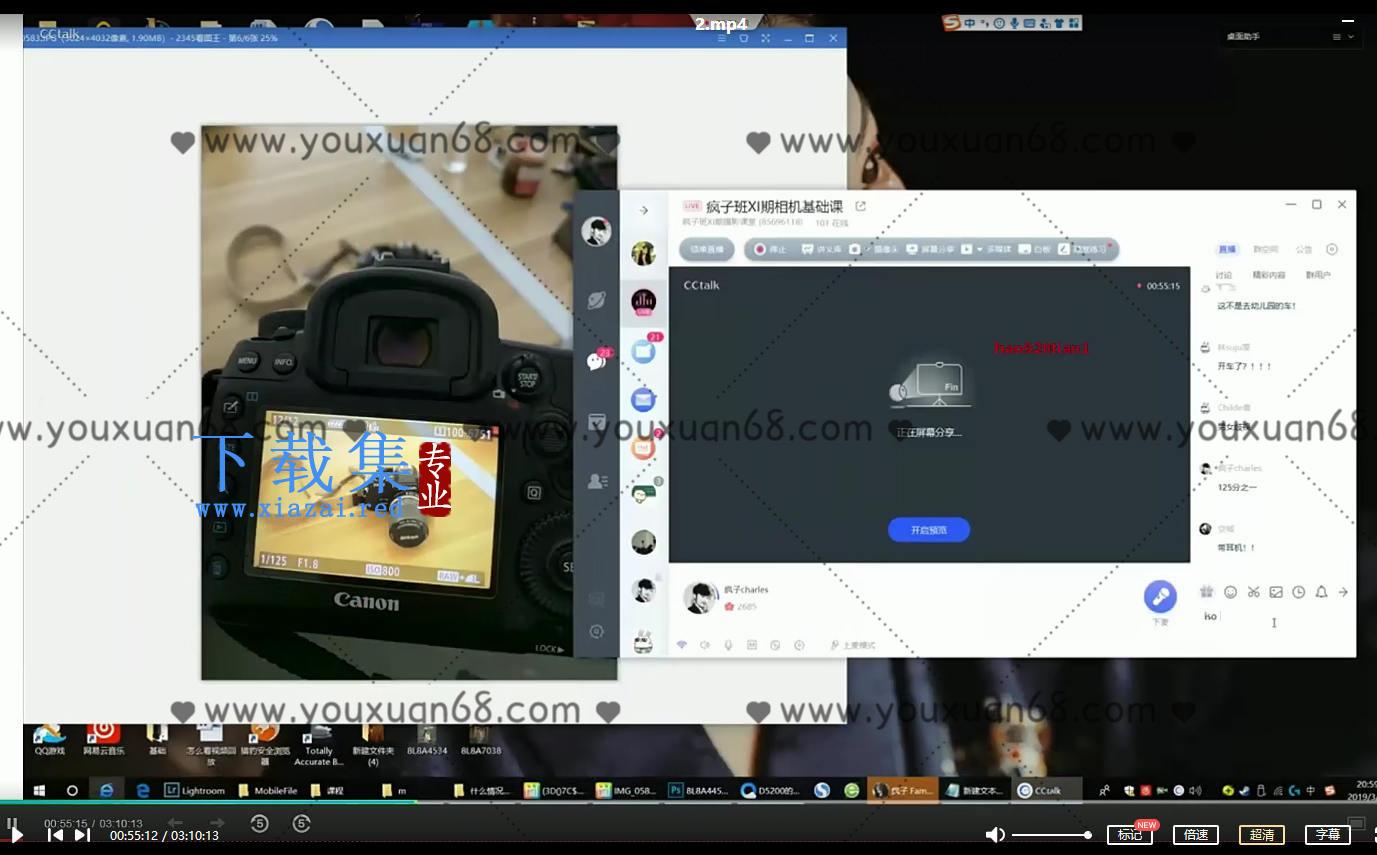Open the circular settings icon beside 公告
Screen dimensions: 1377x855
point(1332,249)
